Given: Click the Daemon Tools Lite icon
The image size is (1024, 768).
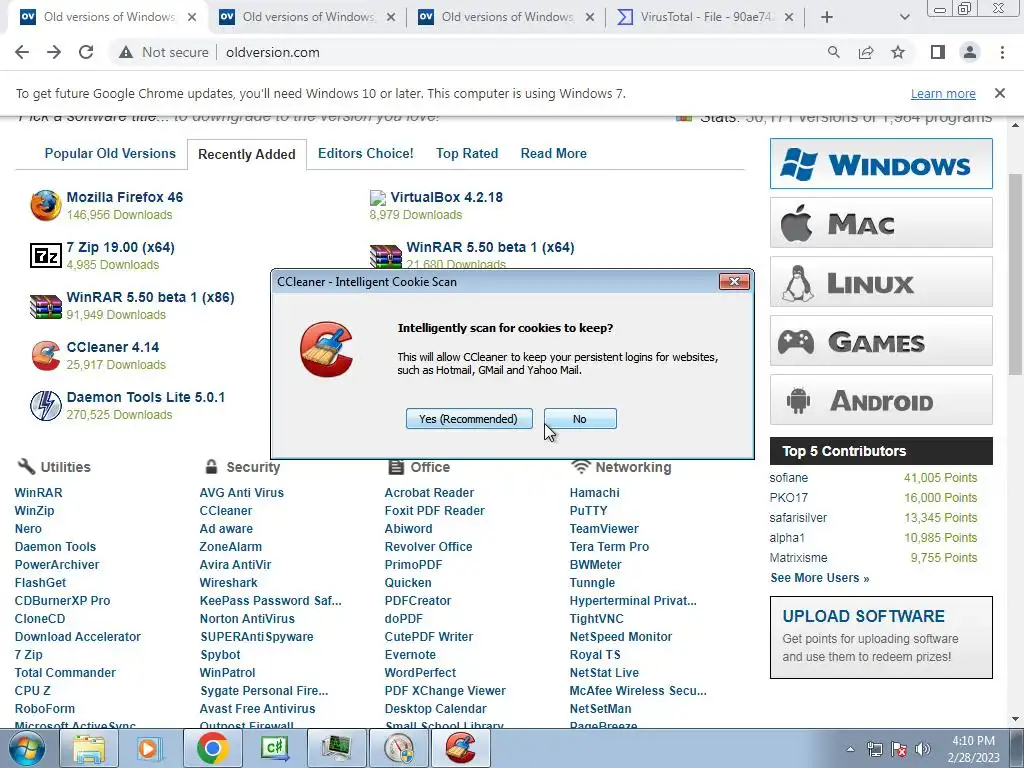Looking at the screenshot, I should point(46,406).
